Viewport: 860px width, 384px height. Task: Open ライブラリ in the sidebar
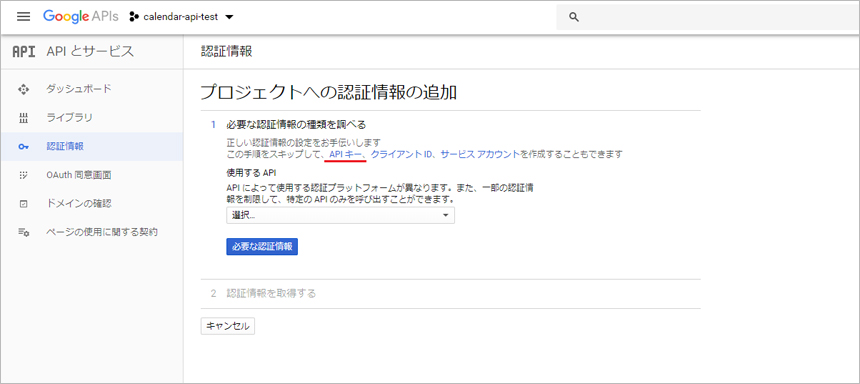70,117
